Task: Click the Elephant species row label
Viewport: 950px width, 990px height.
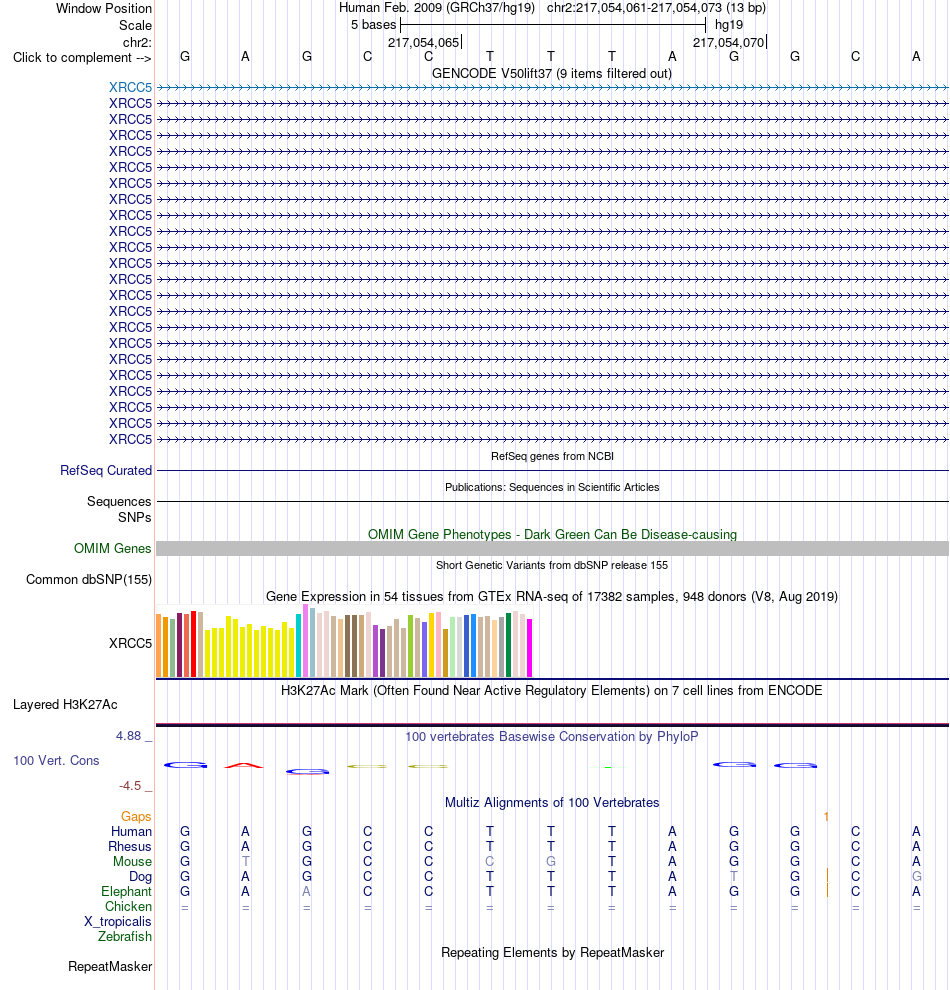Action: tap(126, 892)
